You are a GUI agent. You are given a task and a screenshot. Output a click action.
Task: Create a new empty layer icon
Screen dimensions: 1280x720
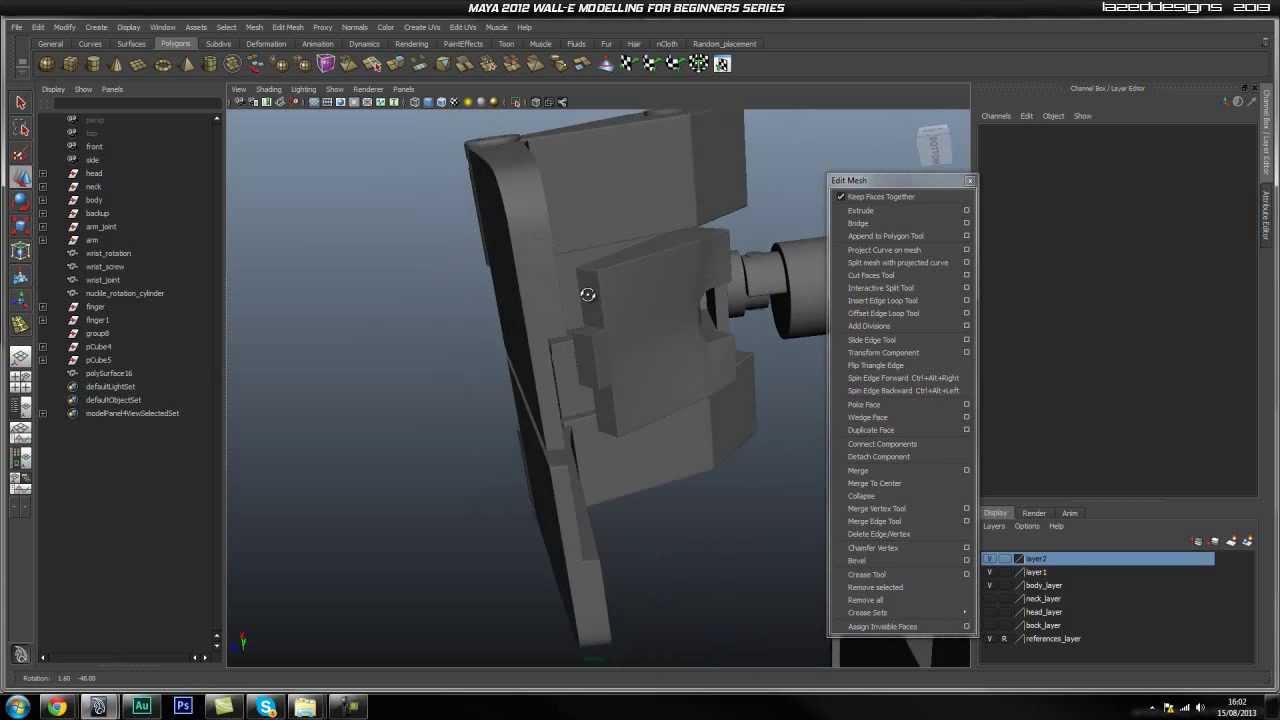[1231, 541]
